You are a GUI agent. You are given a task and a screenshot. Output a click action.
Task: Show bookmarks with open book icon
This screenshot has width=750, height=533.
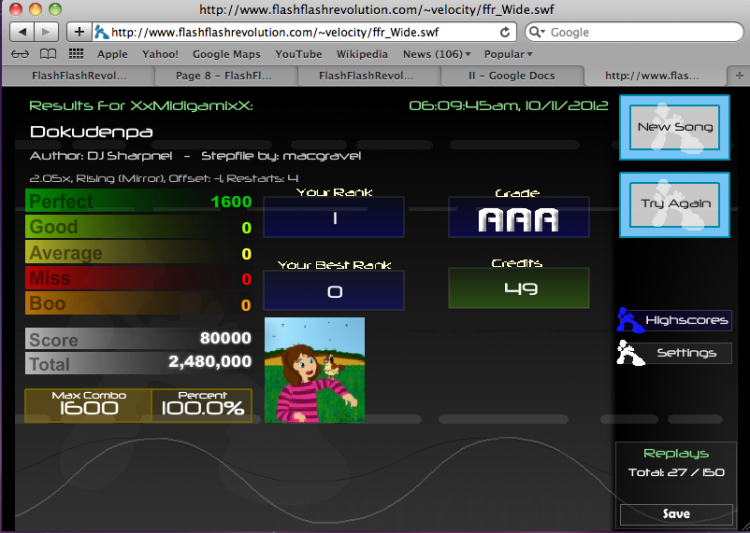48,54
